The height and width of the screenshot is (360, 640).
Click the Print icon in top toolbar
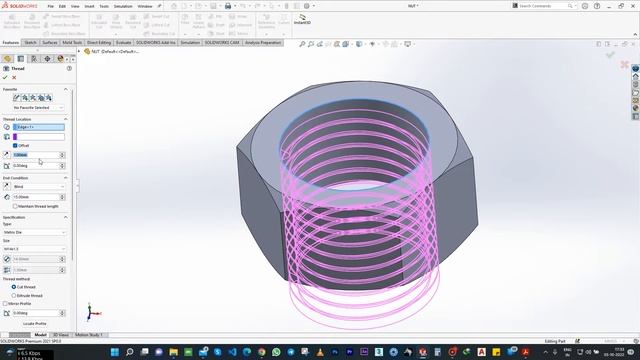tap(228, 6)
